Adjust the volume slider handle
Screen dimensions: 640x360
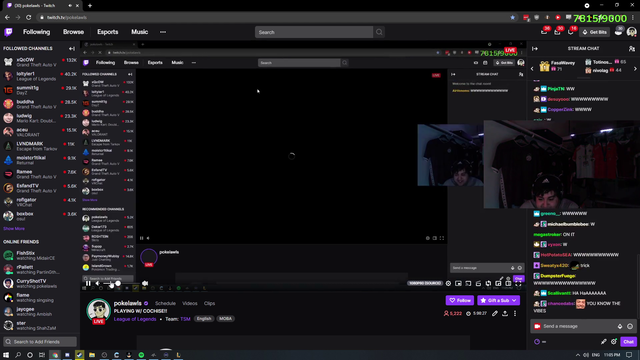coord(118,283)
